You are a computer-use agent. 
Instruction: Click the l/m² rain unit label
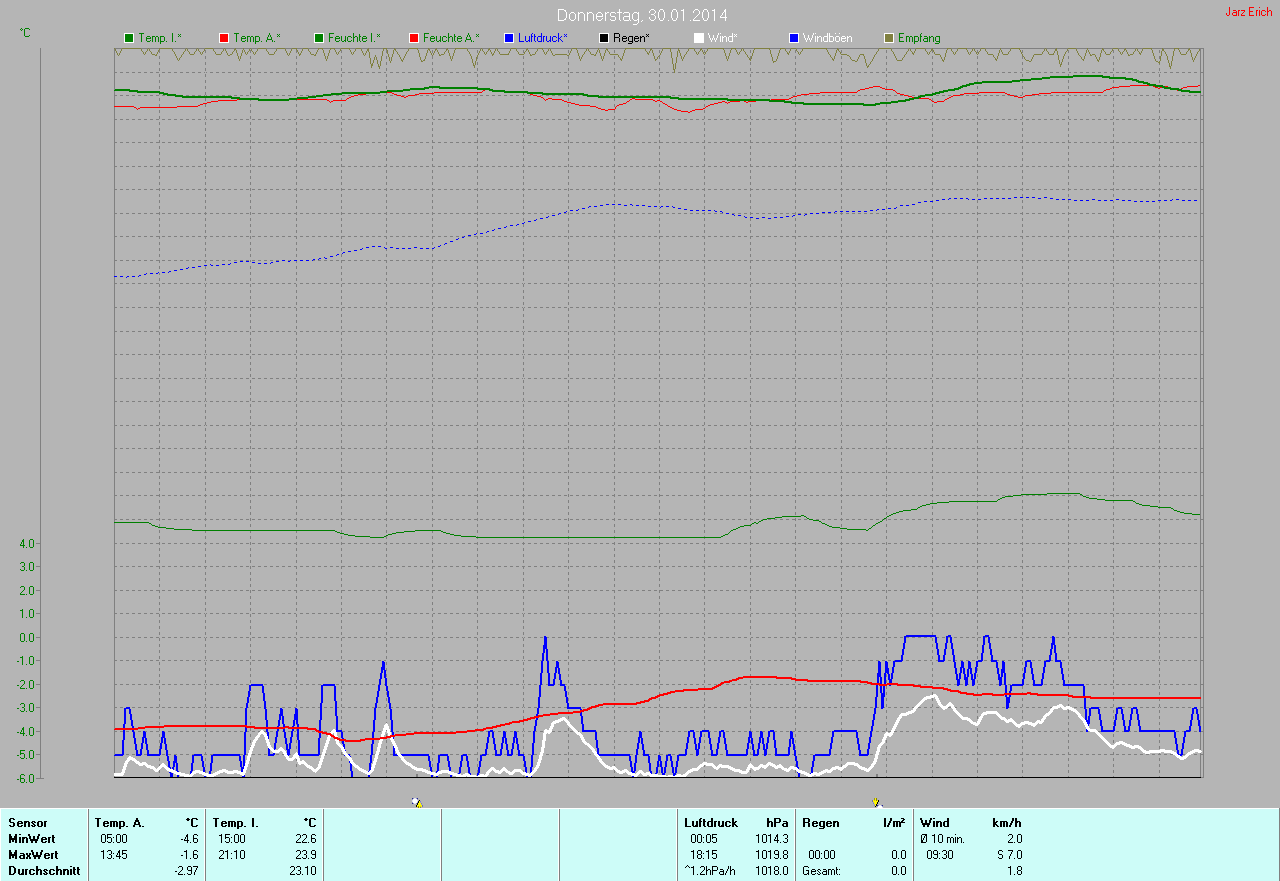(x=894, y=823)
